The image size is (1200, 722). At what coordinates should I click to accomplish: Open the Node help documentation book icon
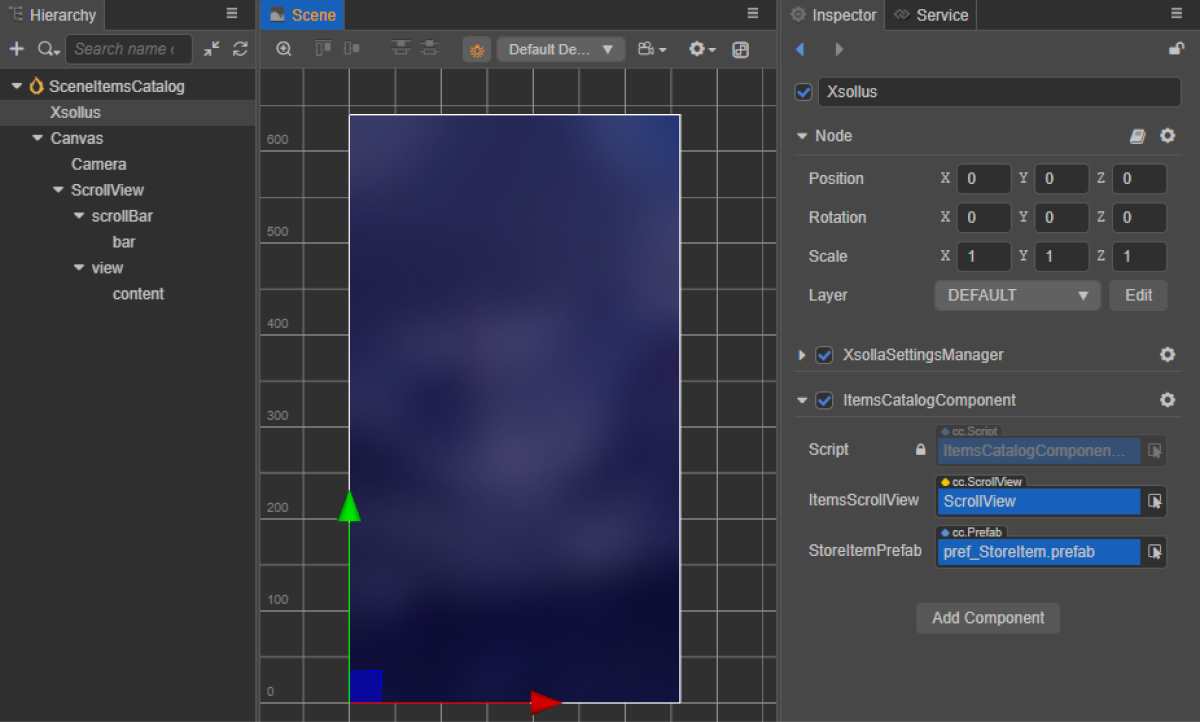pos(1138,136)
